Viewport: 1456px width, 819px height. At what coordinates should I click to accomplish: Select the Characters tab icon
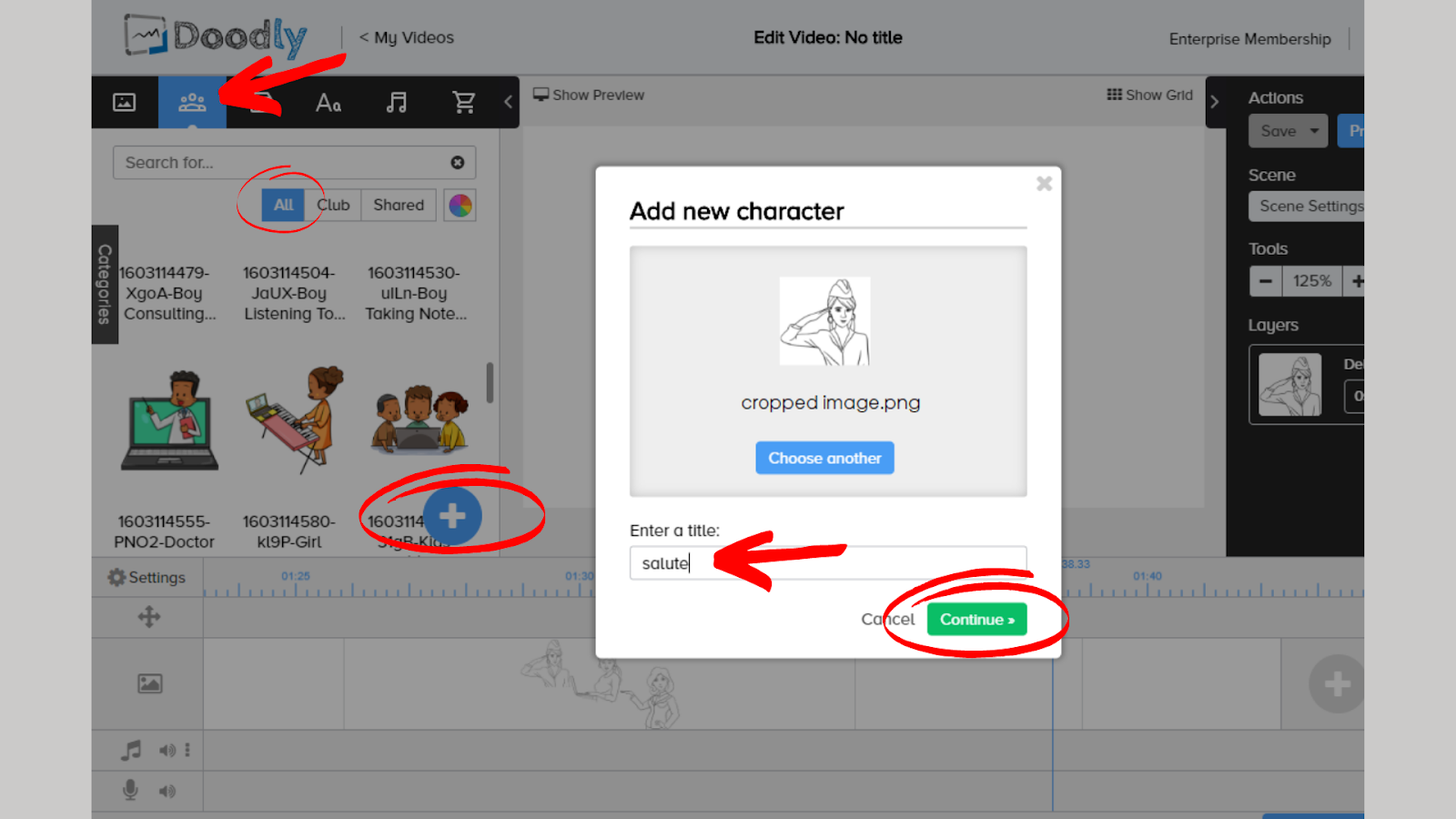tap(192, 102)
